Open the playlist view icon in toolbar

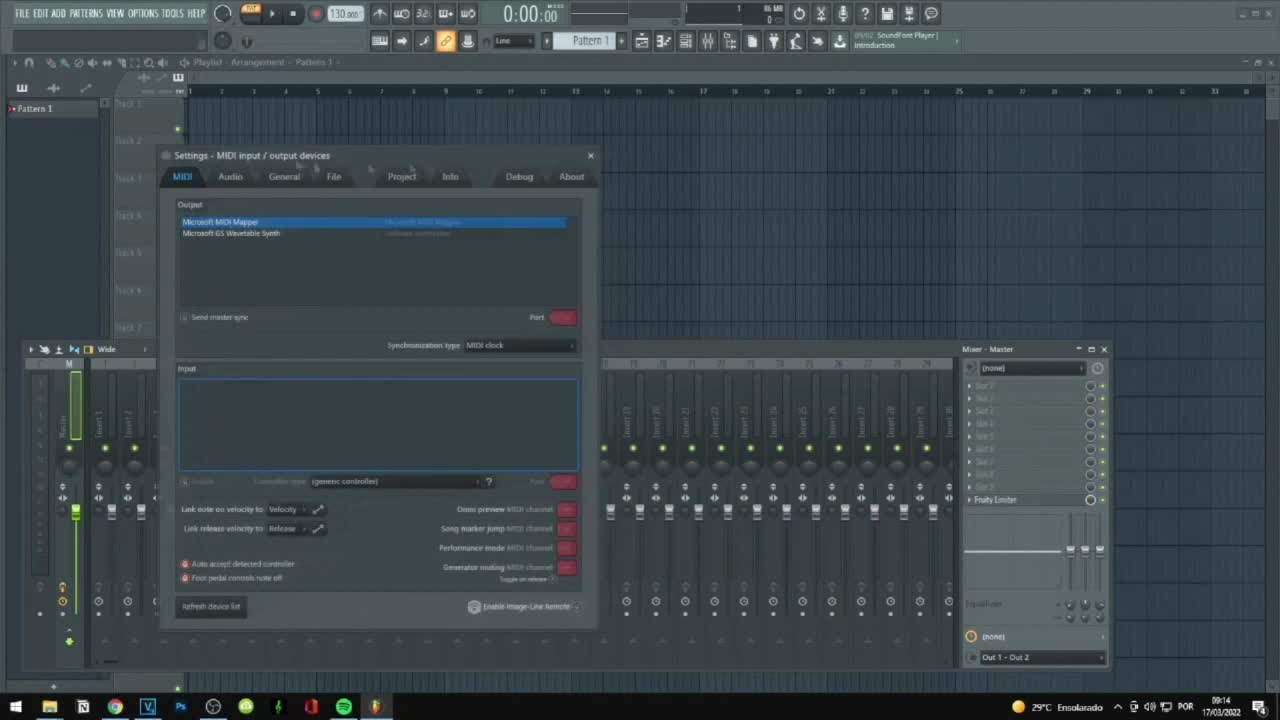click(642, 41)
